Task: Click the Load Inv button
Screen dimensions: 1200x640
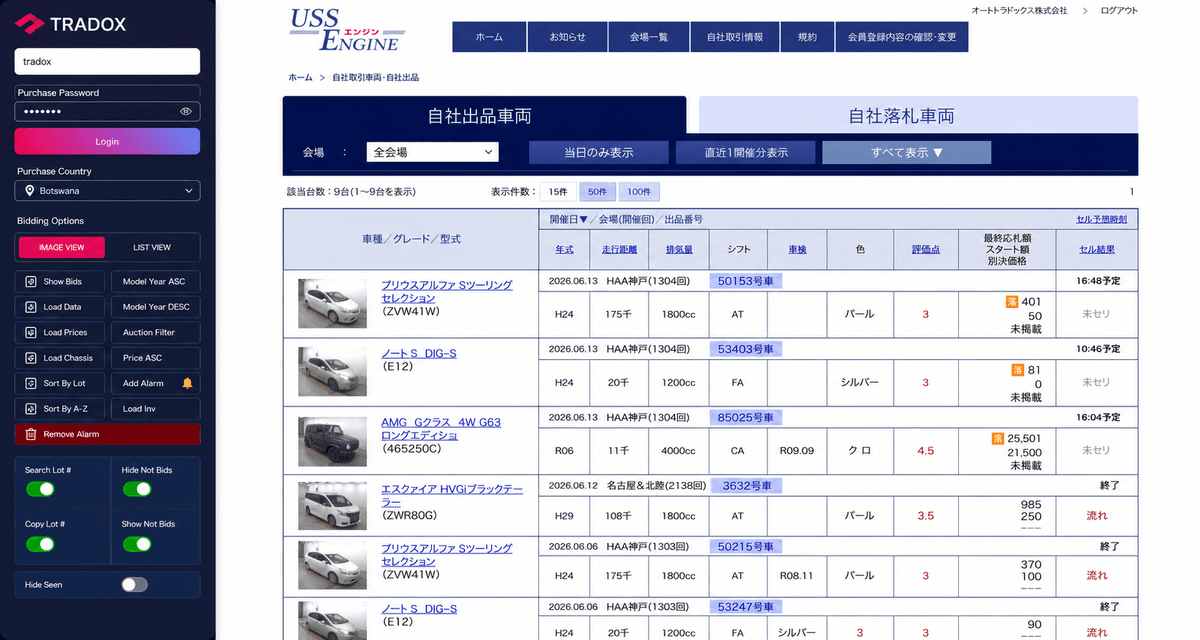Action: point(154,409)
